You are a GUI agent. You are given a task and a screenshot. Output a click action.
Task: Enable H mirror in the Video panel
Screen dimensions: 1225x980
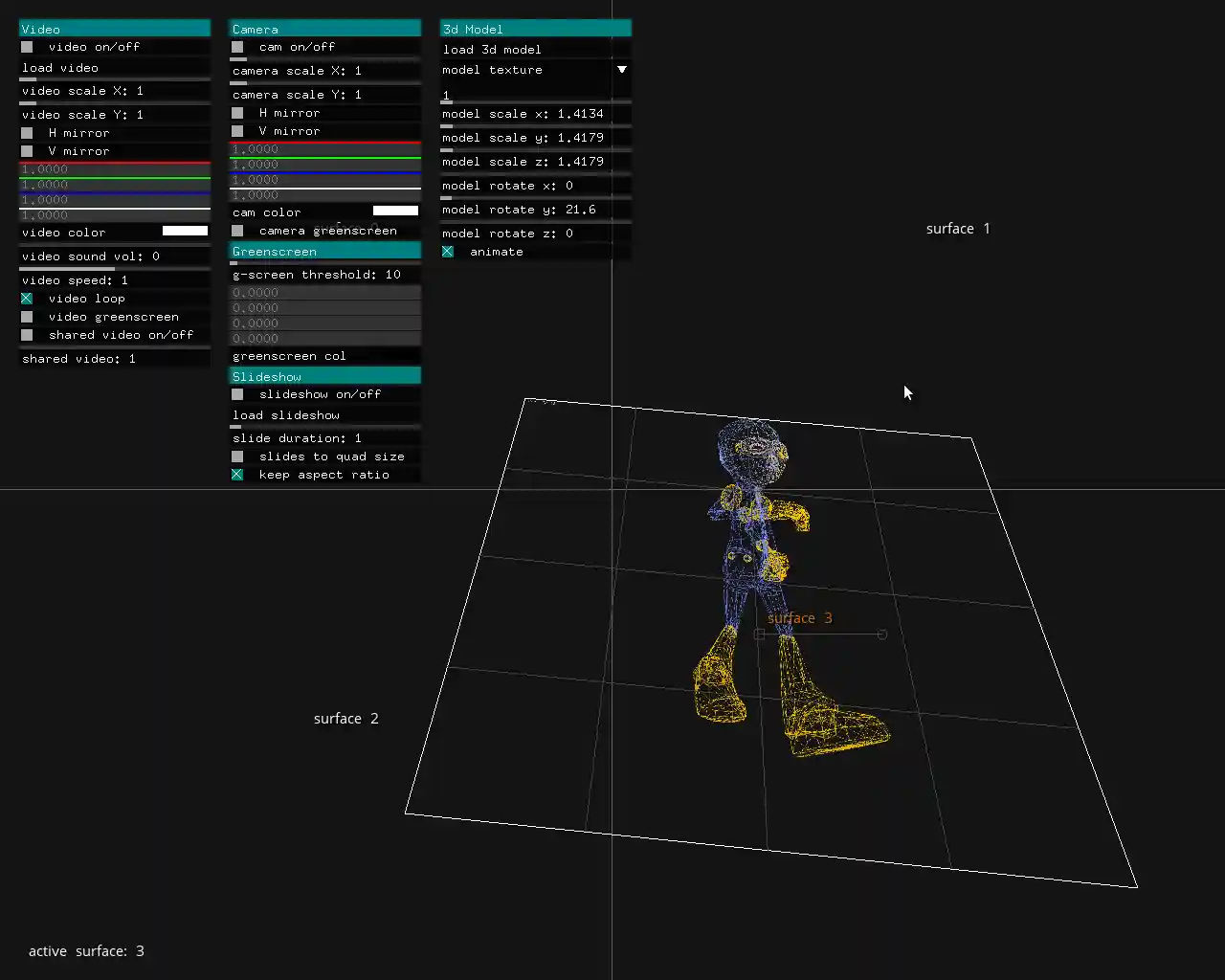pos(27,133)
